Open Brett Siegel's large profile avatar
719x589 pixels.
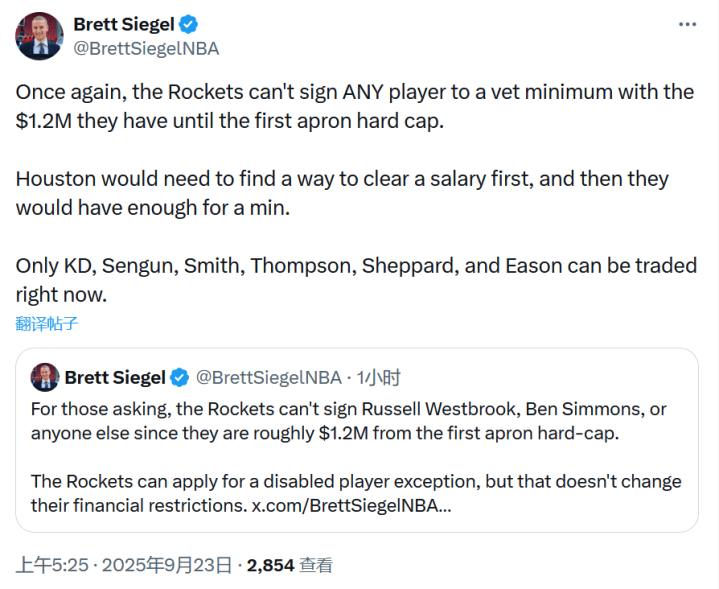pos(40,36)
